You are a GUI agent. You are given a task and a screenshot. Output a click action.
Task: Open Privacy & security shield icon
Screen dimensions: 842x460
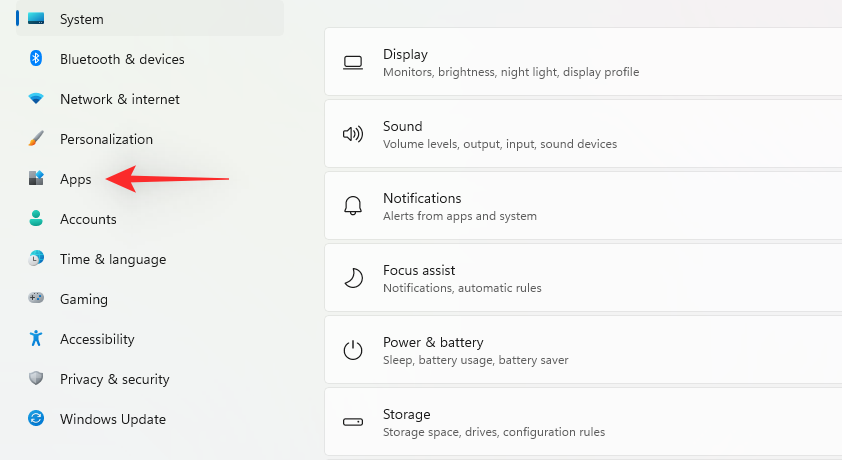(x=36, y=379)
